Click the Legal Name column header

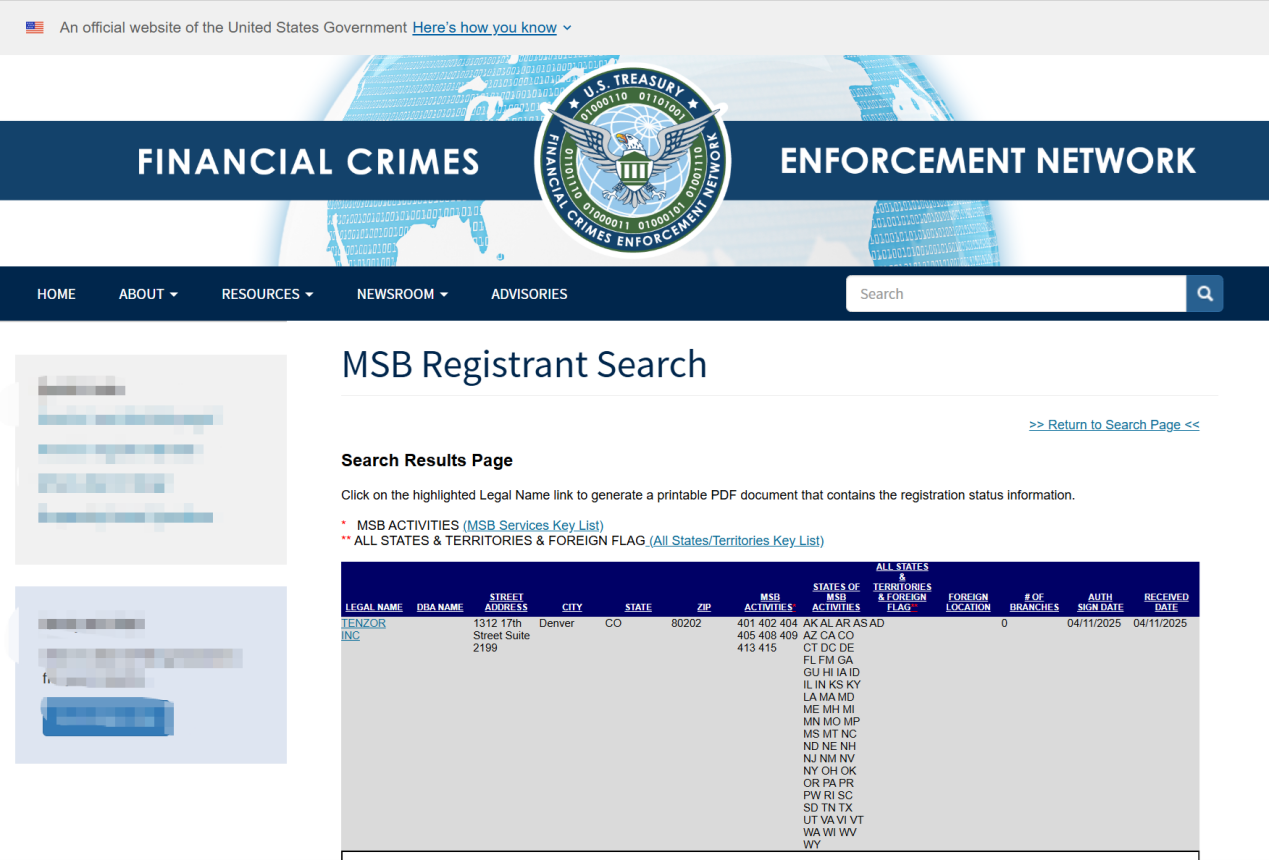coord(374,607)
